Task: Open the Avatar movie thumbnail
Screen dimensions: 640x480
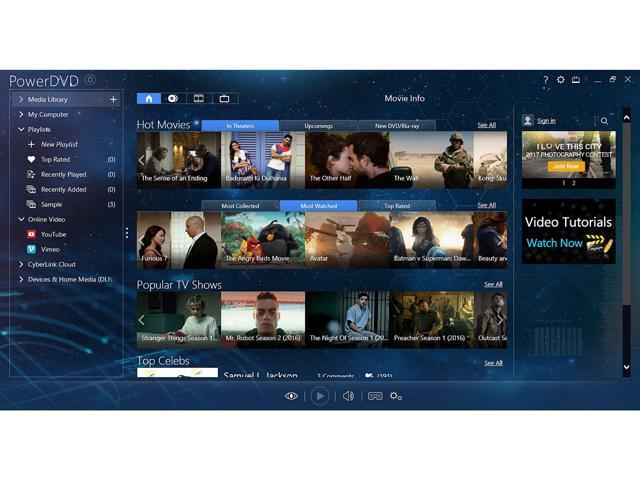Action: point(347,240)
